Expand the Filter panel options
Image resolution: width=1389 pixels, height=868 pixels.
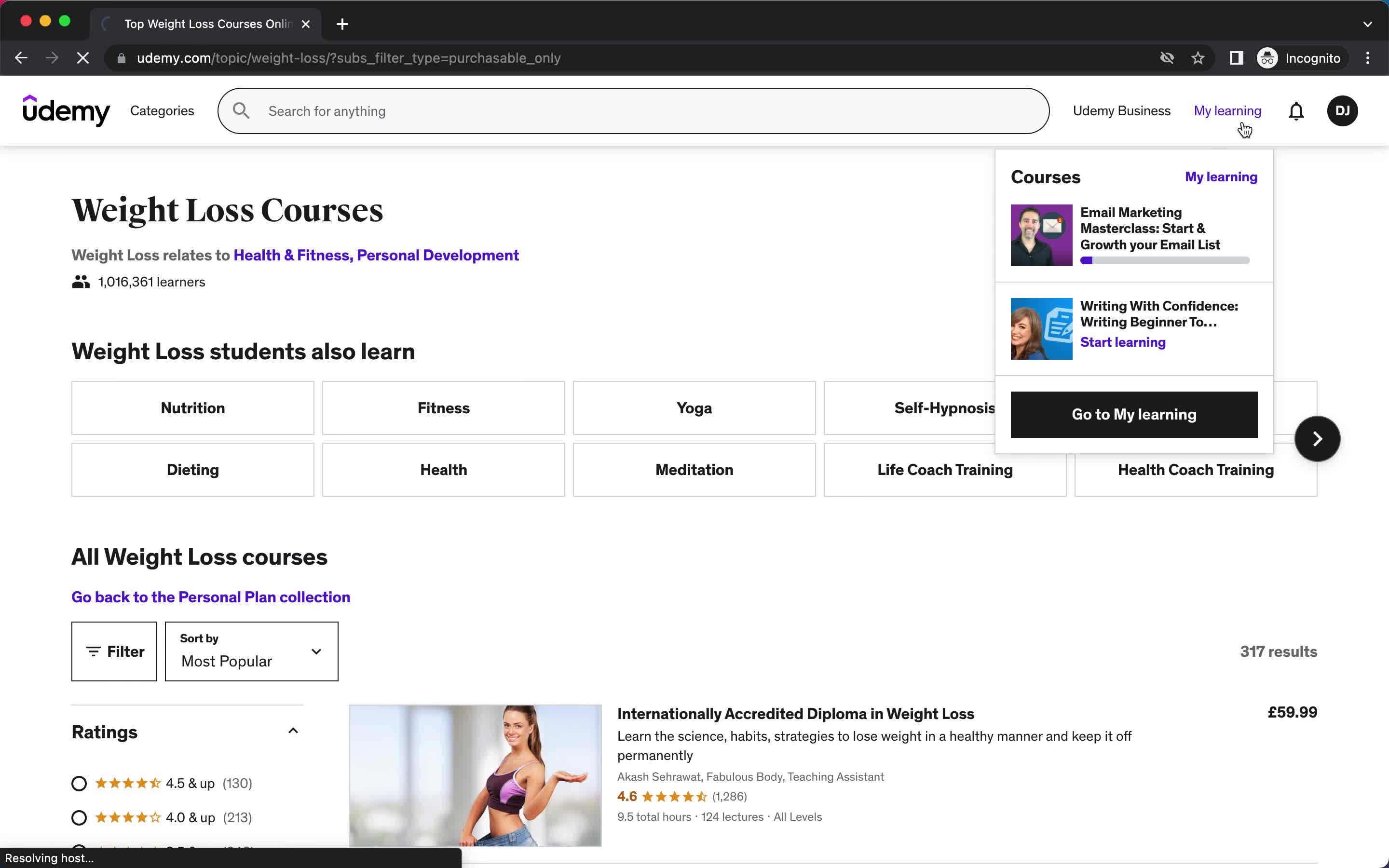114,651
